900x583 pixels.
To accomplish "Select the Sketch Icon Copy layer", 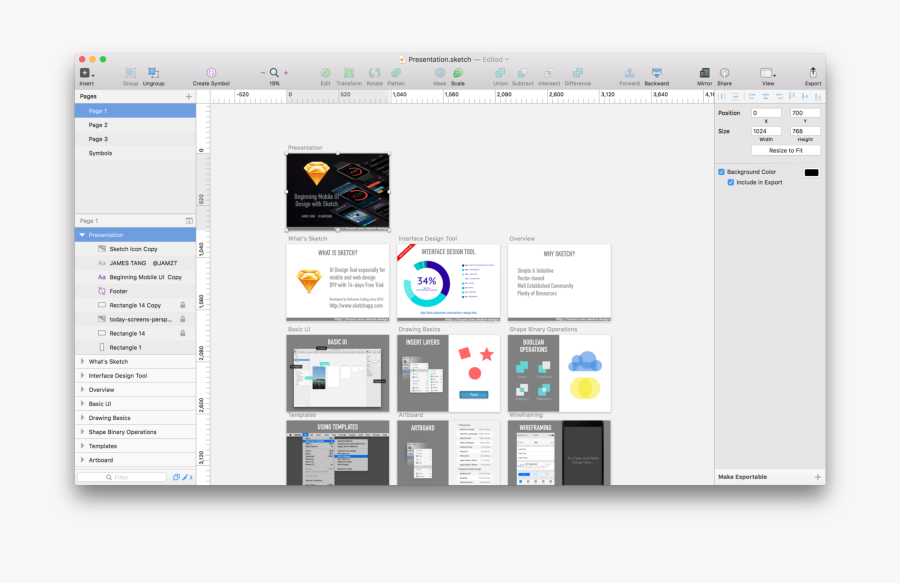I will pos(135,249).
